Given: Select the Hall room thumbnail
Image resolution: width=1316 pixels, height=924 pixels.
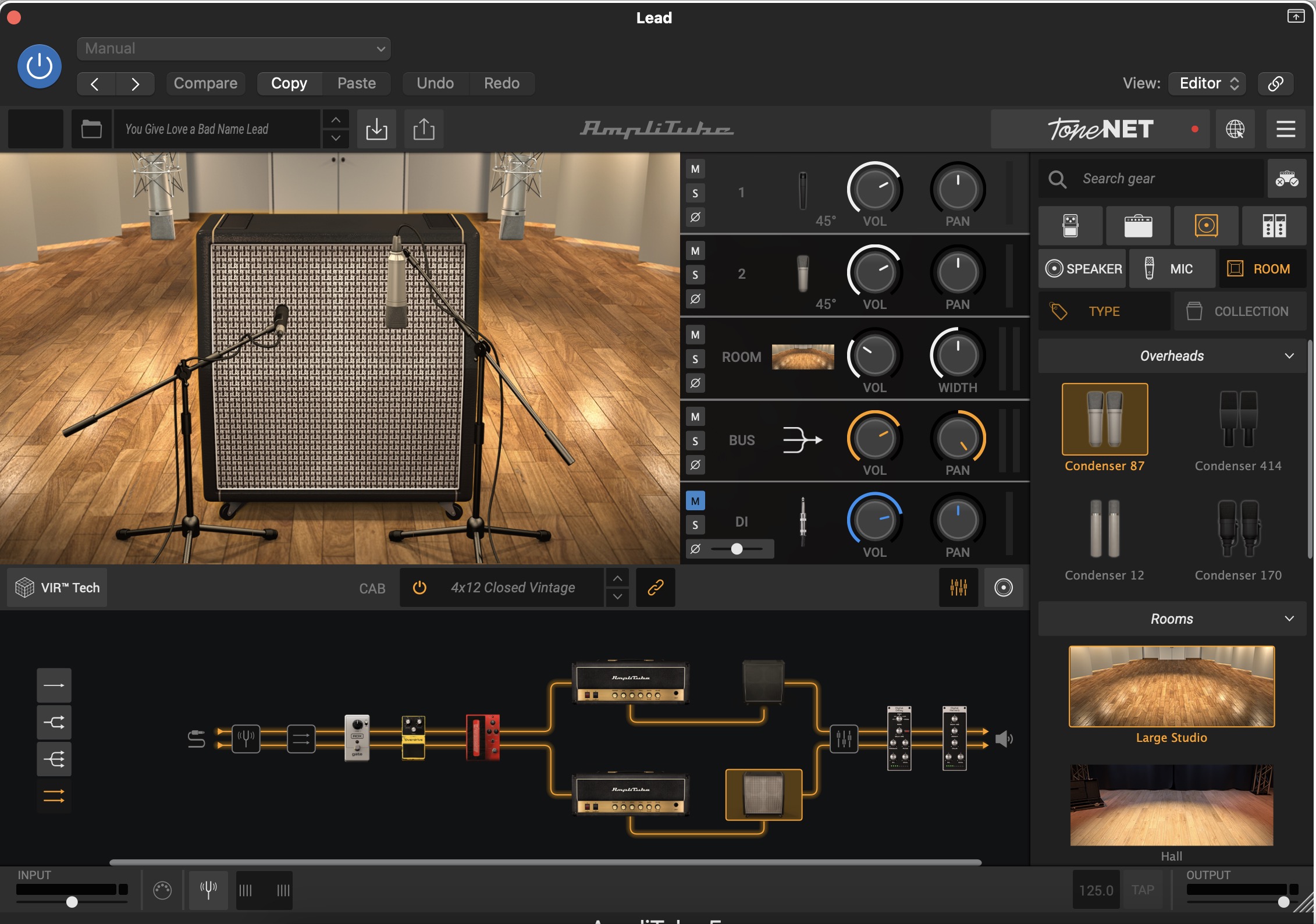Looking at the screenshot, I should (x=1171, y=805).
